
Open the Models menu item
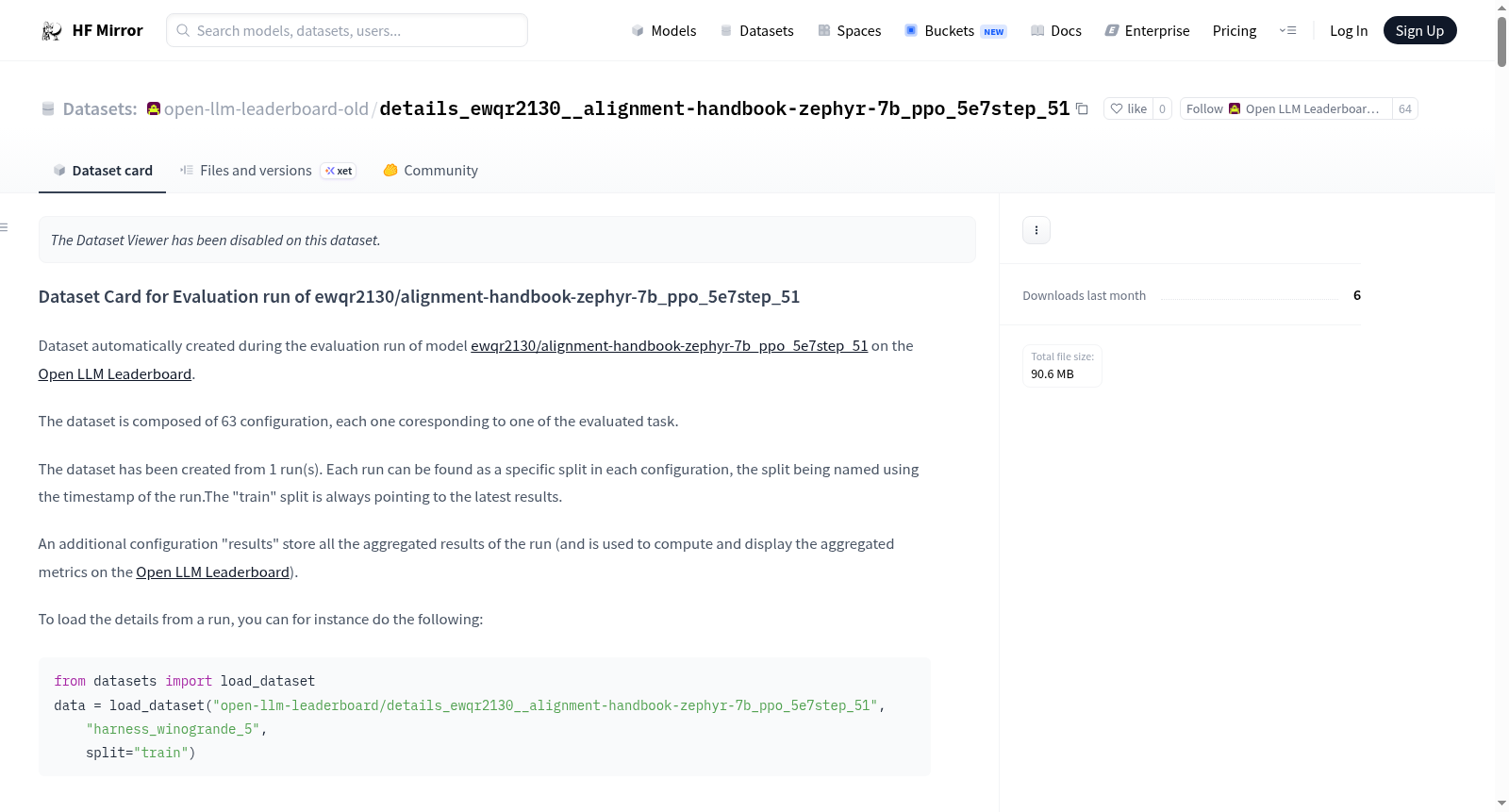(664, 31)
